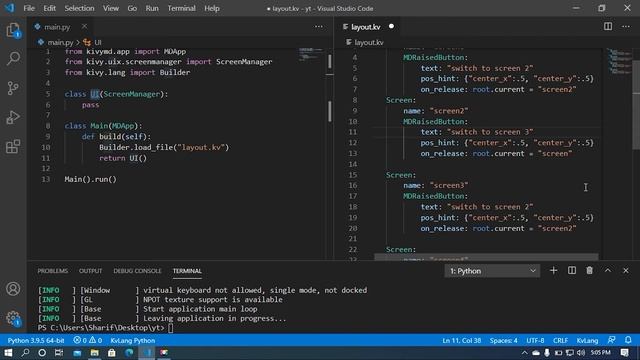
Task: Maximize the panel with the up chevron
Action: tap(608, 271)
